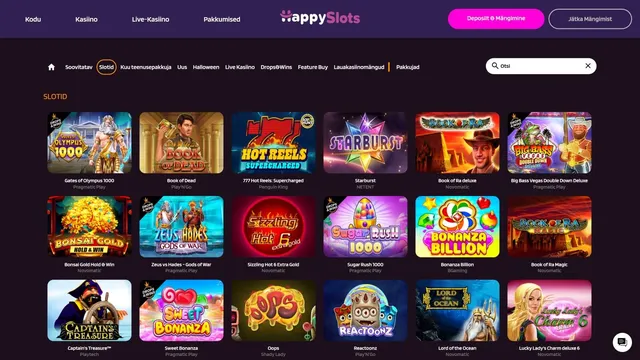
Task: Clear search with the X icon
Action: tap(588, 66)
